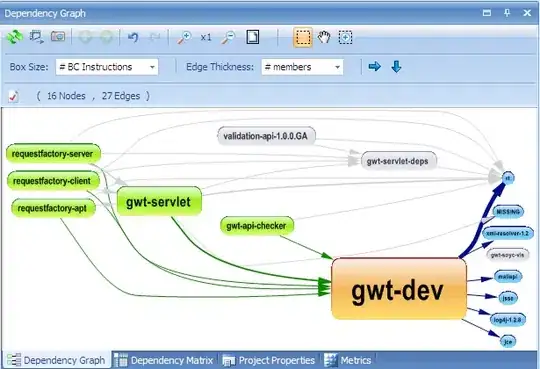This screenshot has width=540, height=369.
Task: Set layout direction with right arrow
Action: click(x=374, y=66)
